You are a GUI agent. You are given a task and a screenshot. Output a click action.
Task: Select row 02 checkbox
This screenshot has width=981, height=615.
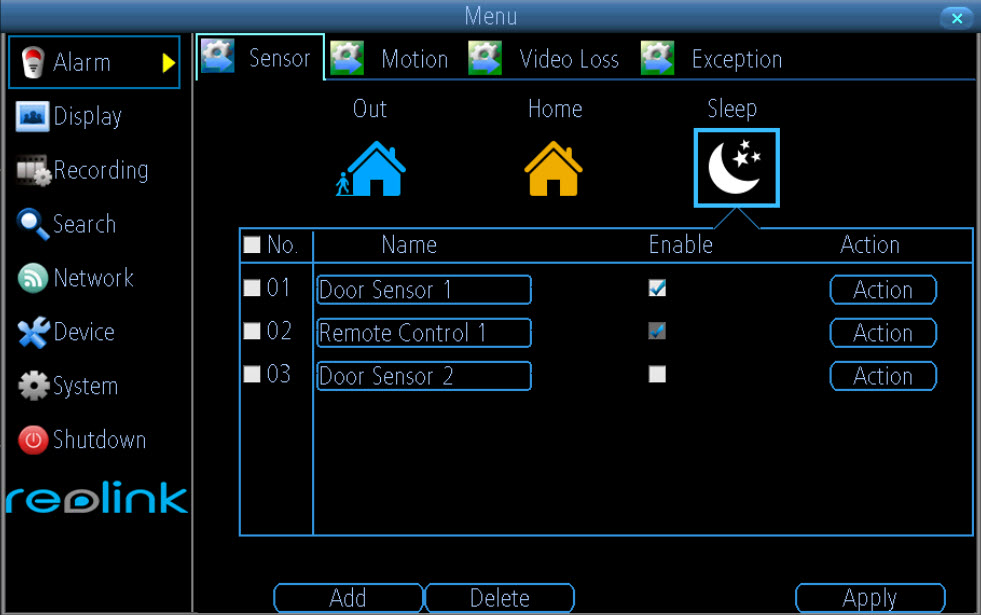tap(252, 331)
